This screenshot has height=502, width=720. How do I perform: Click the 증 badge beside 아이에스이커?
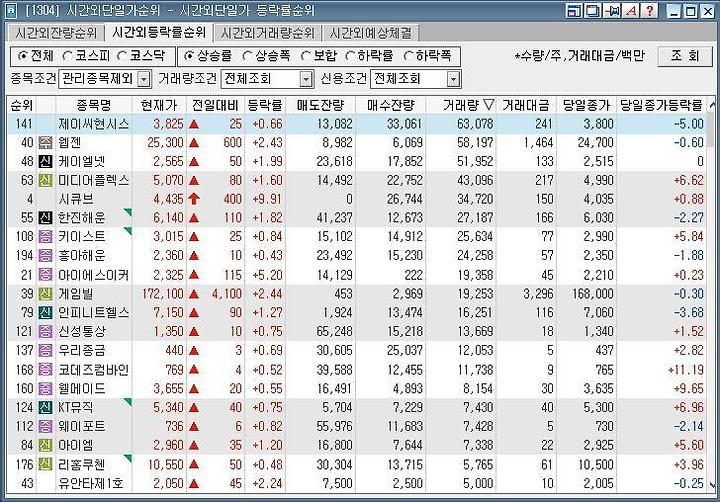(45, 275)
